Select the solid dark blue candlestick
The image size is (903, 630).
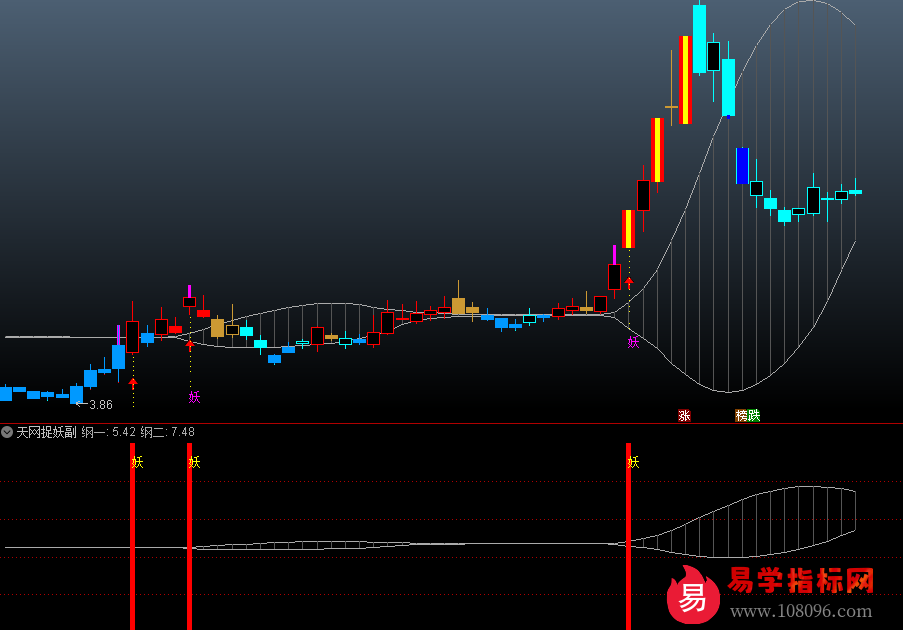tap(742, 166)
